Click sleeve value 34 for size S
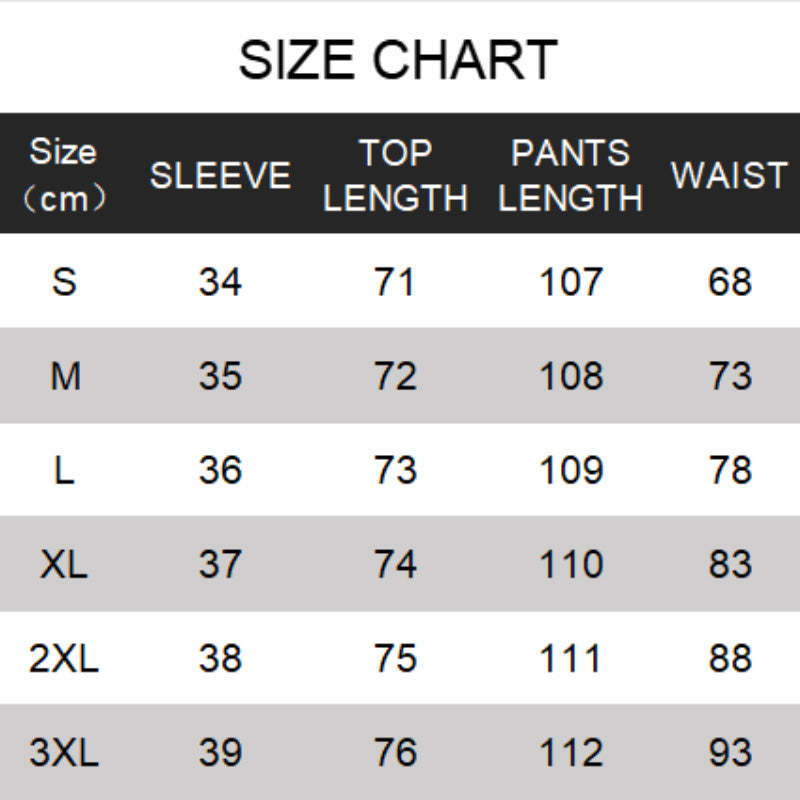The image size is (800, 800). coord(220,282)
